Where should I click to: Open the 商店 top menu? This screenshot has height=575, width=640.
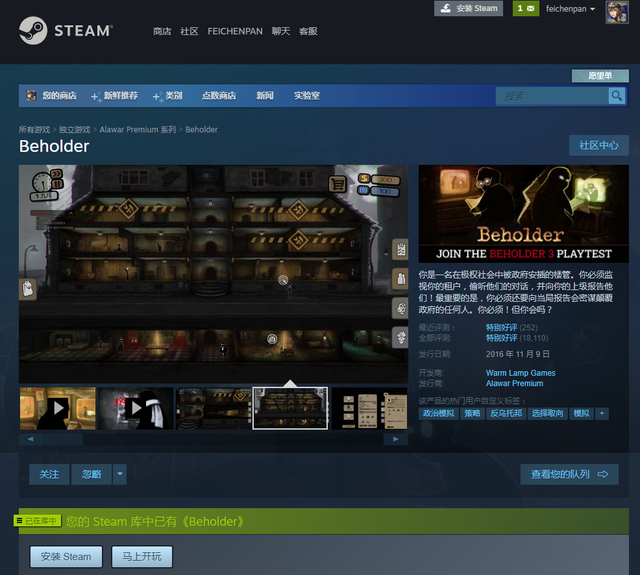(162, 31)
